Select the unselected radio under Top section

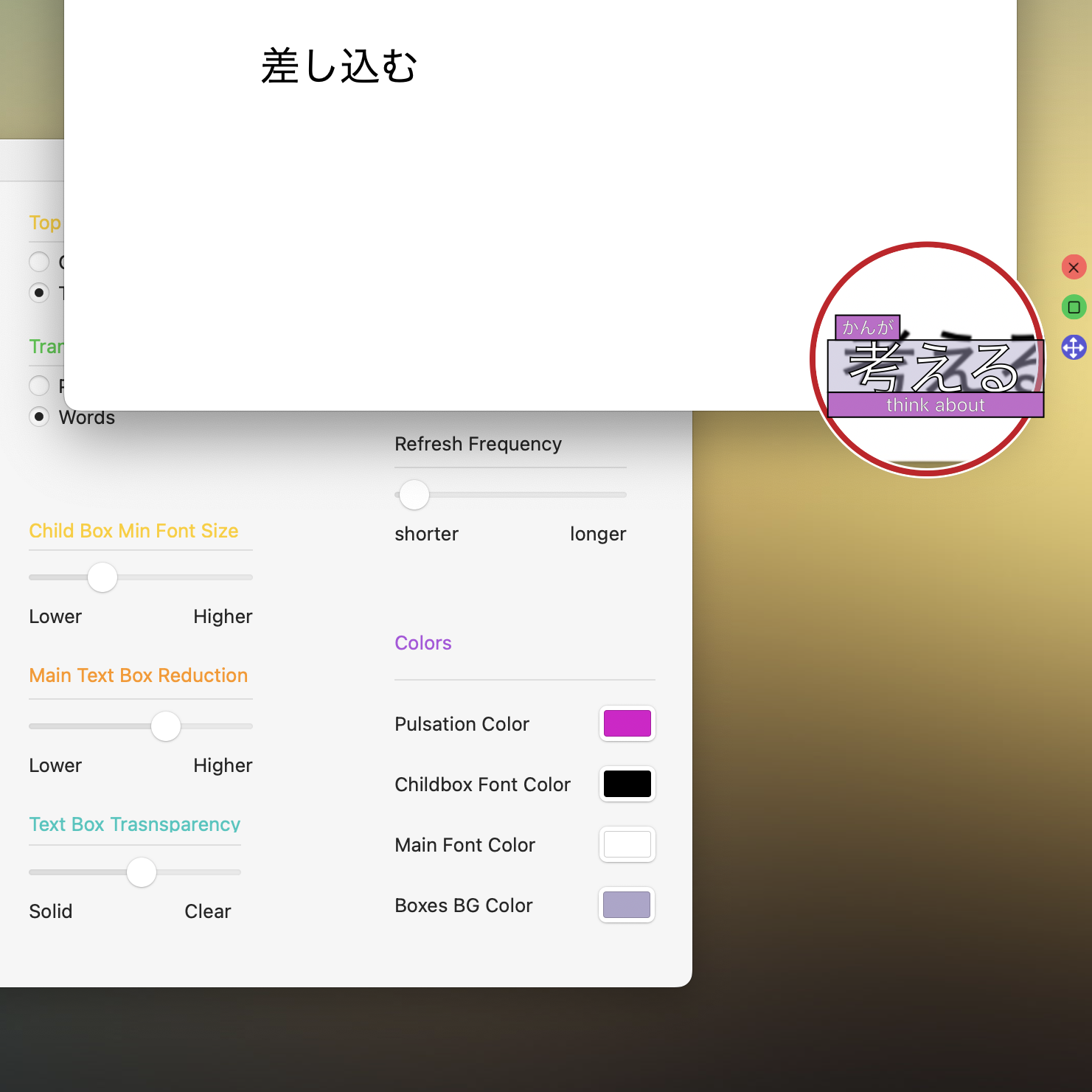point(39,262)
